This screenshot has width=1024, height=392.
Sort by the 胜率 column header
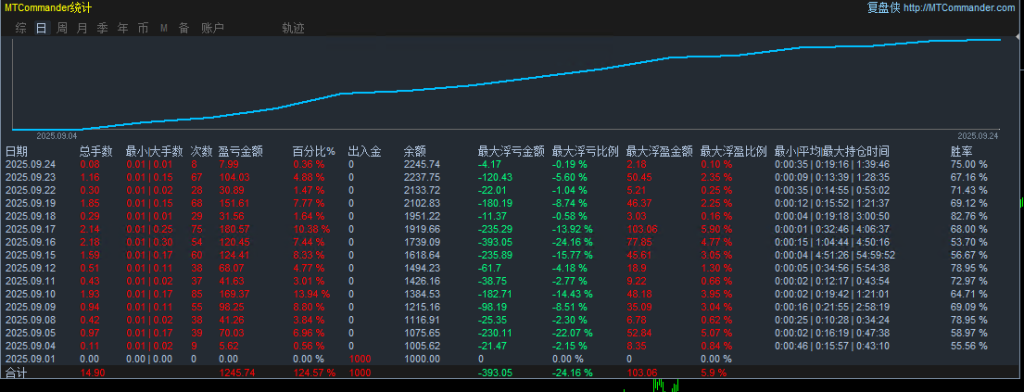tap(961, 152)
